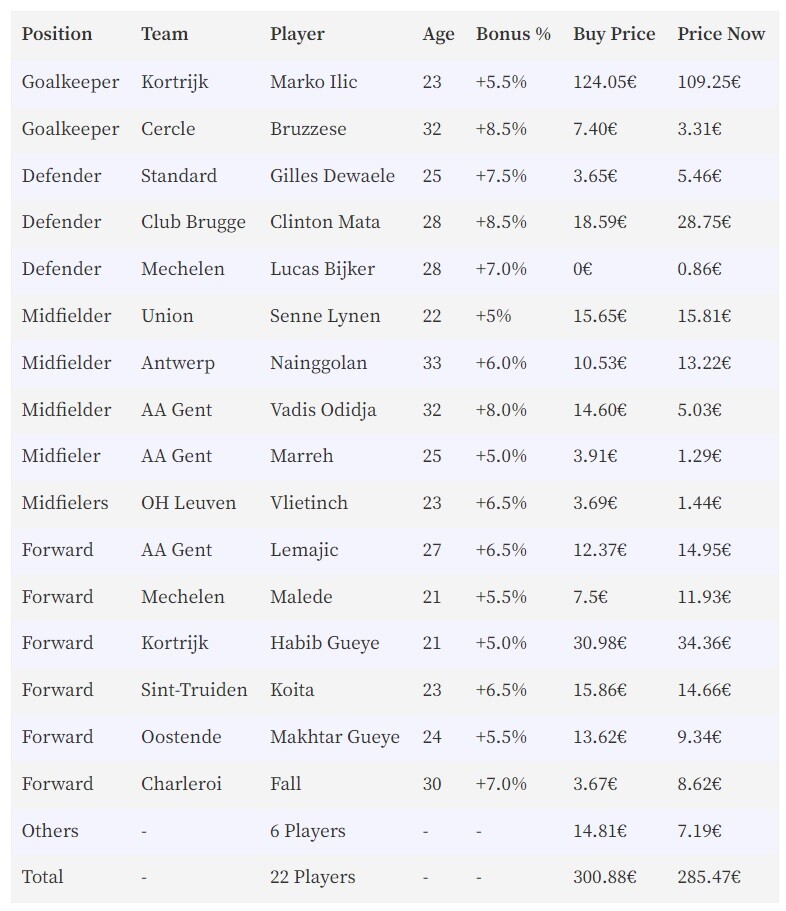The image size is (786, 911).
Task: Select the 300.88€ total buy price
Action: [x=605, y=877]
